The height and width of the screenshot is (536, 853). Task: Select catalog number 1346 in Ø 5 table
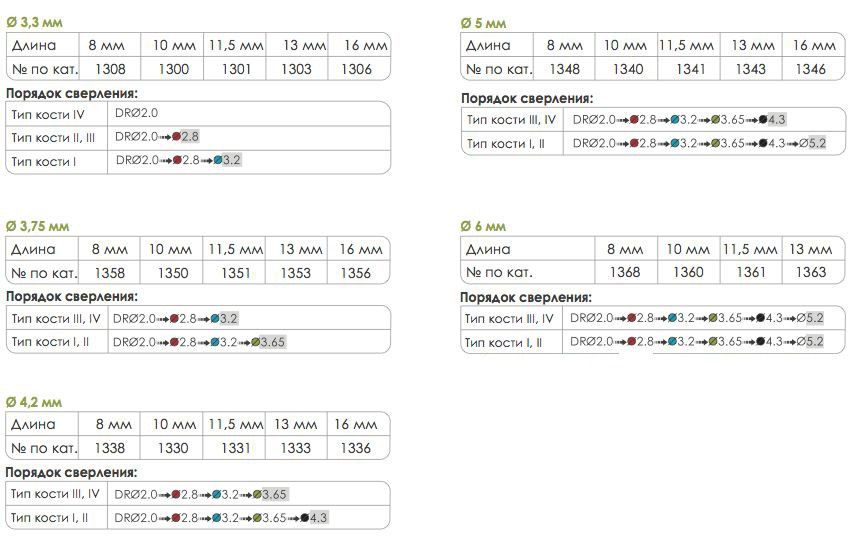coord(811,69)
